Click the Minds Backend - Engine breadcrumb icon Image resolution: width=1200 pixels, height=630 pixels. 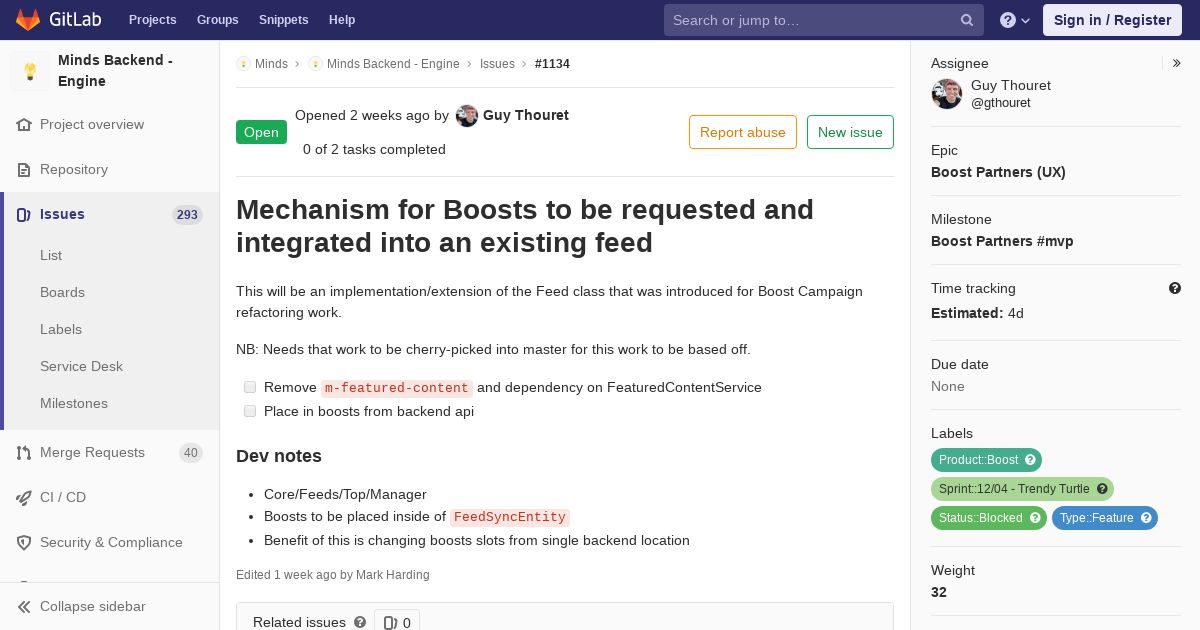click(315, 64)
